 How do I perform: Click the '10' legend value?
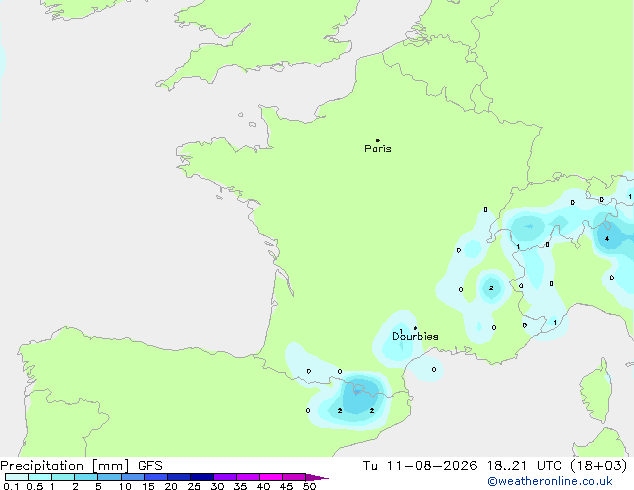tap(125, 486)
